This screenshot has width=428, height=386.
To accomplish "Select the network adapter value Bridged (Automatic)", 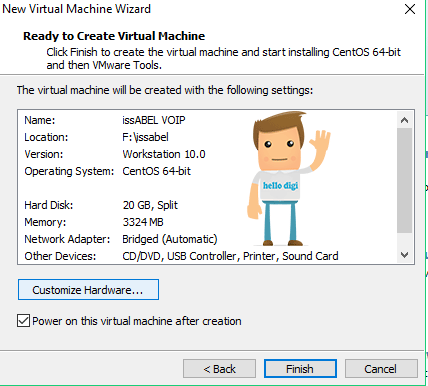I will (170, 239).
